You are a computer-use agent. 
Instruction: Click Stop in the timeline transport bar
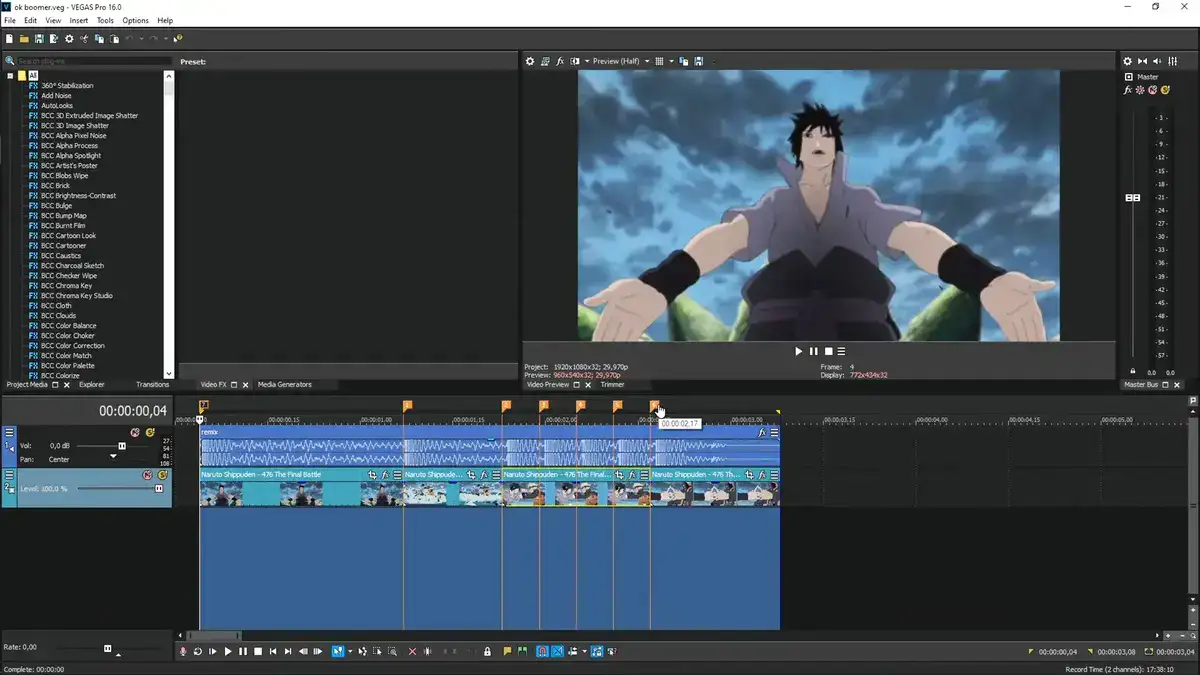(258, 651)
